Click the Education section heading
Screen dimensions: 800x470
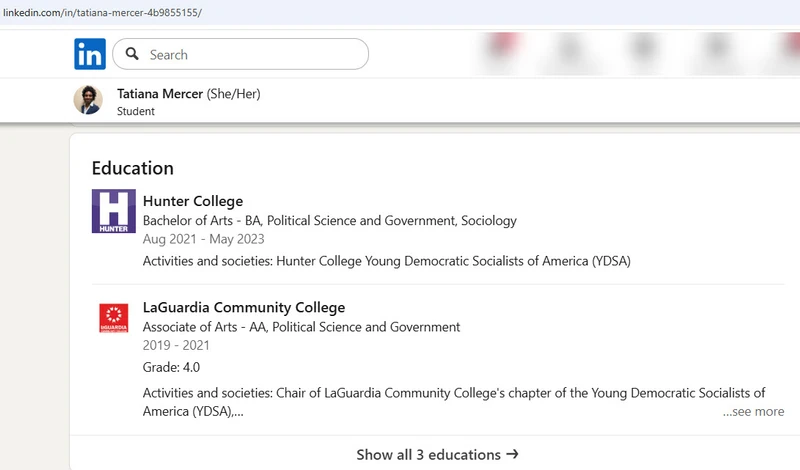(133, 168)
